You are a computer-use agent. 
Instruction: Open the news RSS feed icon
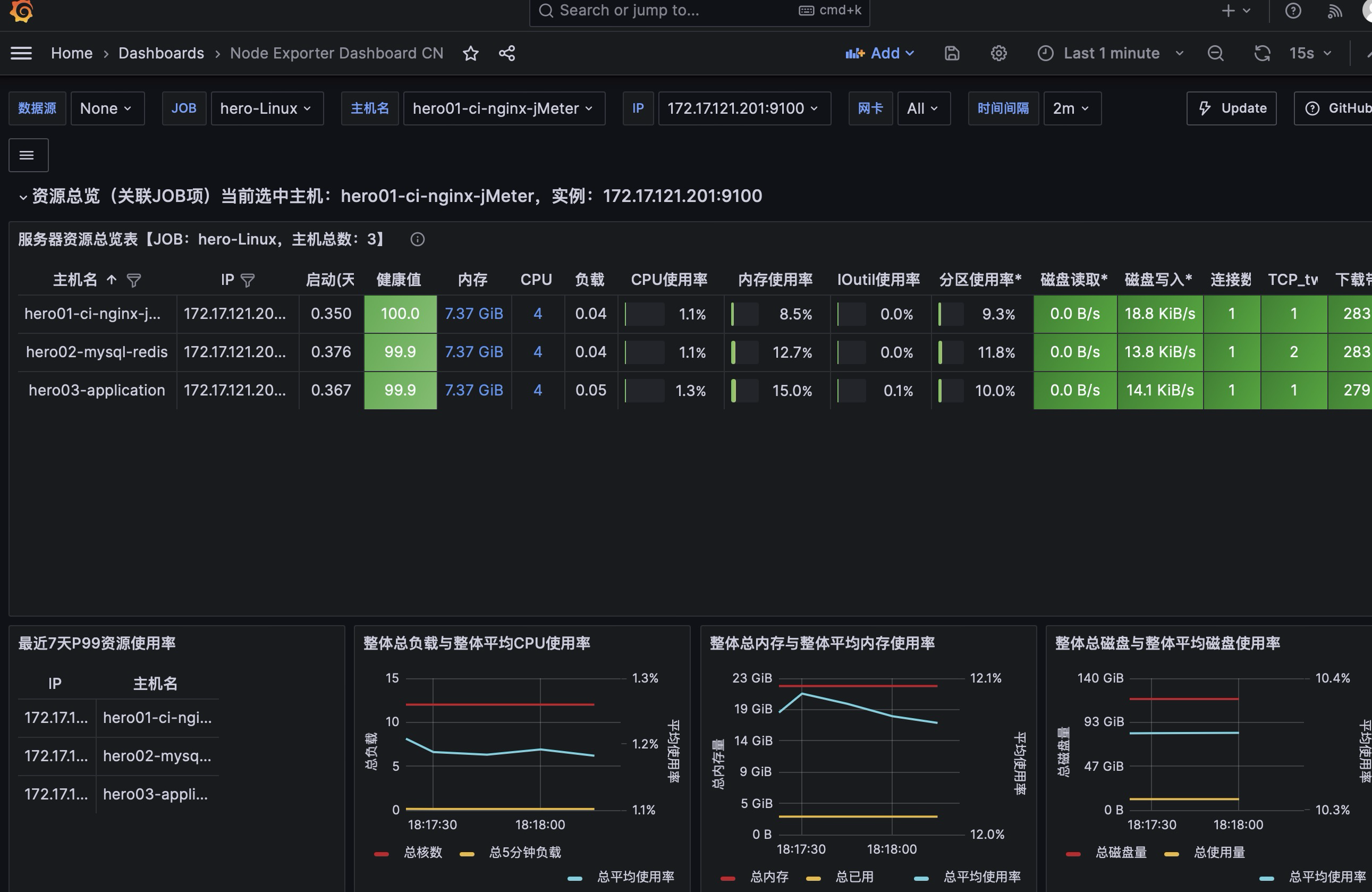(1334, 11)
